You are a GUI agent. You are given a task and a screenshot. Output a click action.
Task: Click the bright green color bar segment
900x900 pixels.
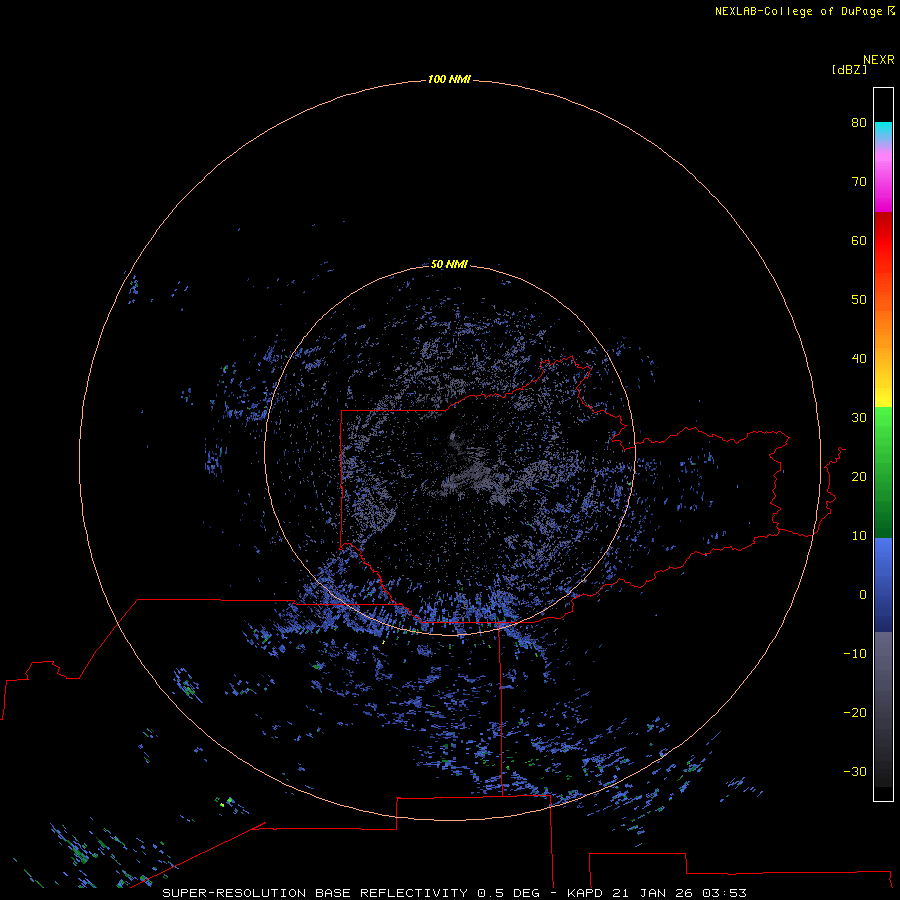click(883, 428)
